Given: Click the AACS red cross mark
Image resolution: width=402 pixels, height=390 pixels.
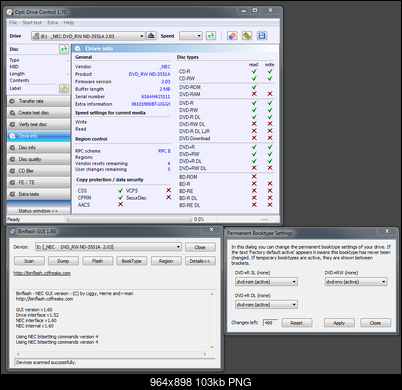Looking at the screenshot, I should [x=120, y=204].
